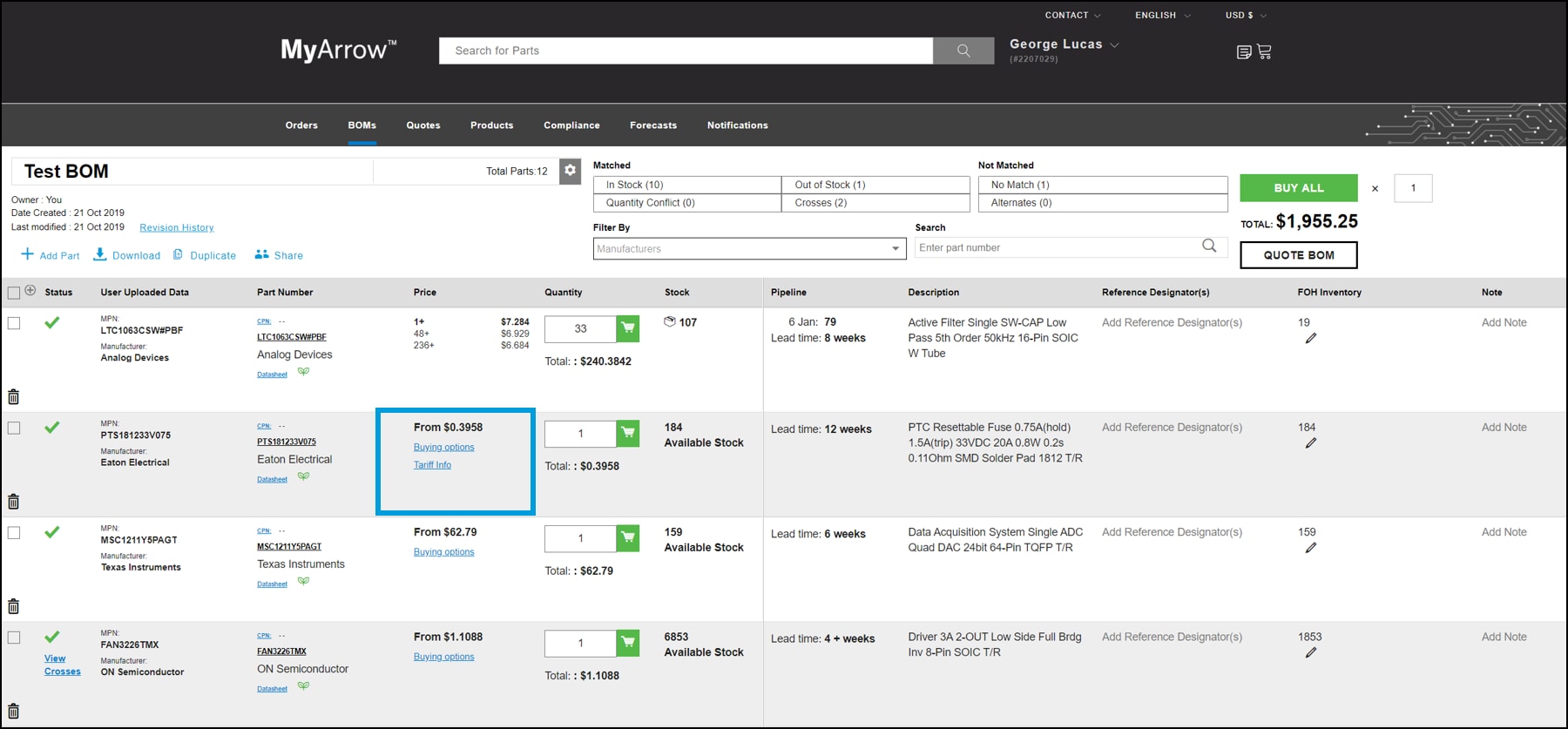
Task: Click the part number search magnifier icon
Action: click(x=1208, y=246)
